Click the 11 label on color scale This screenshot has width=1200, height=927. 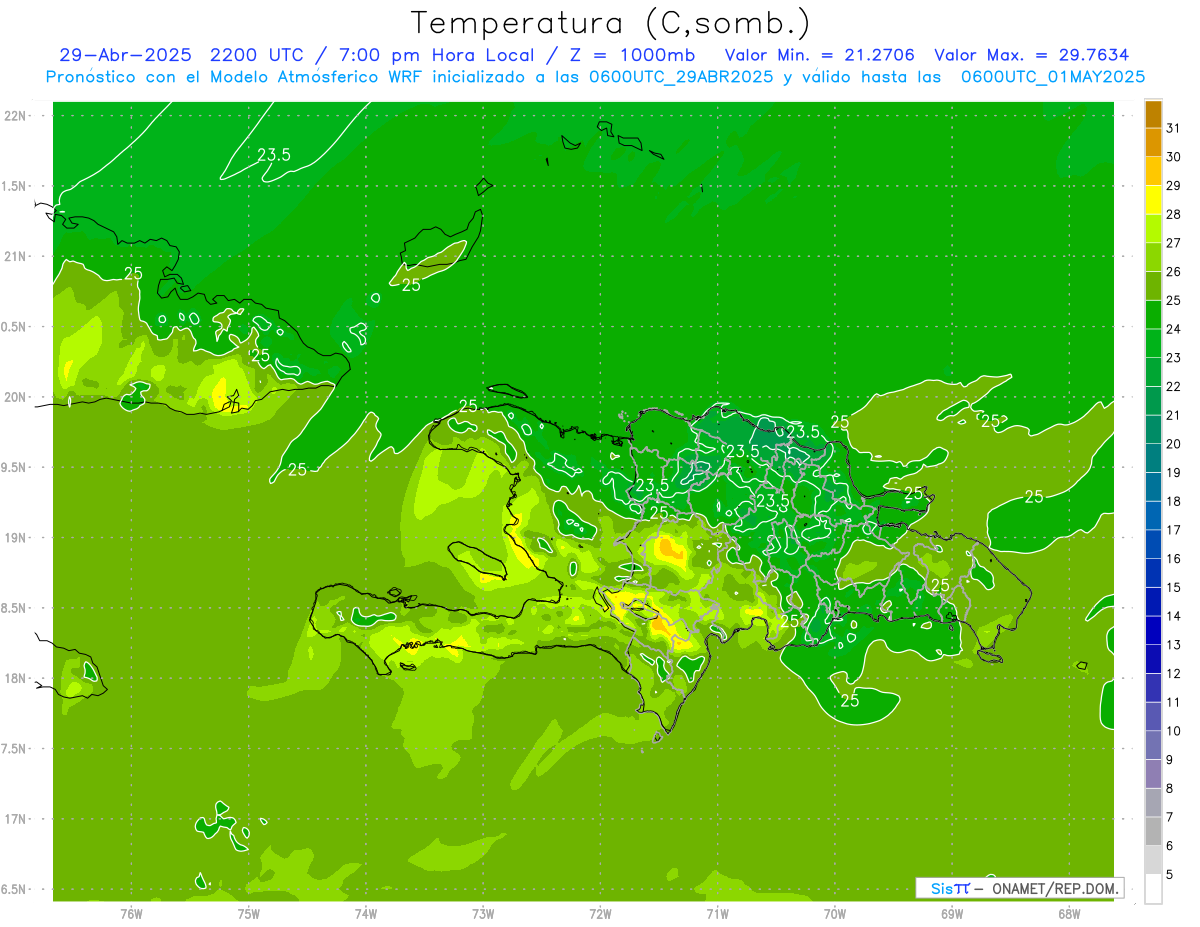tap(1173, 702)
